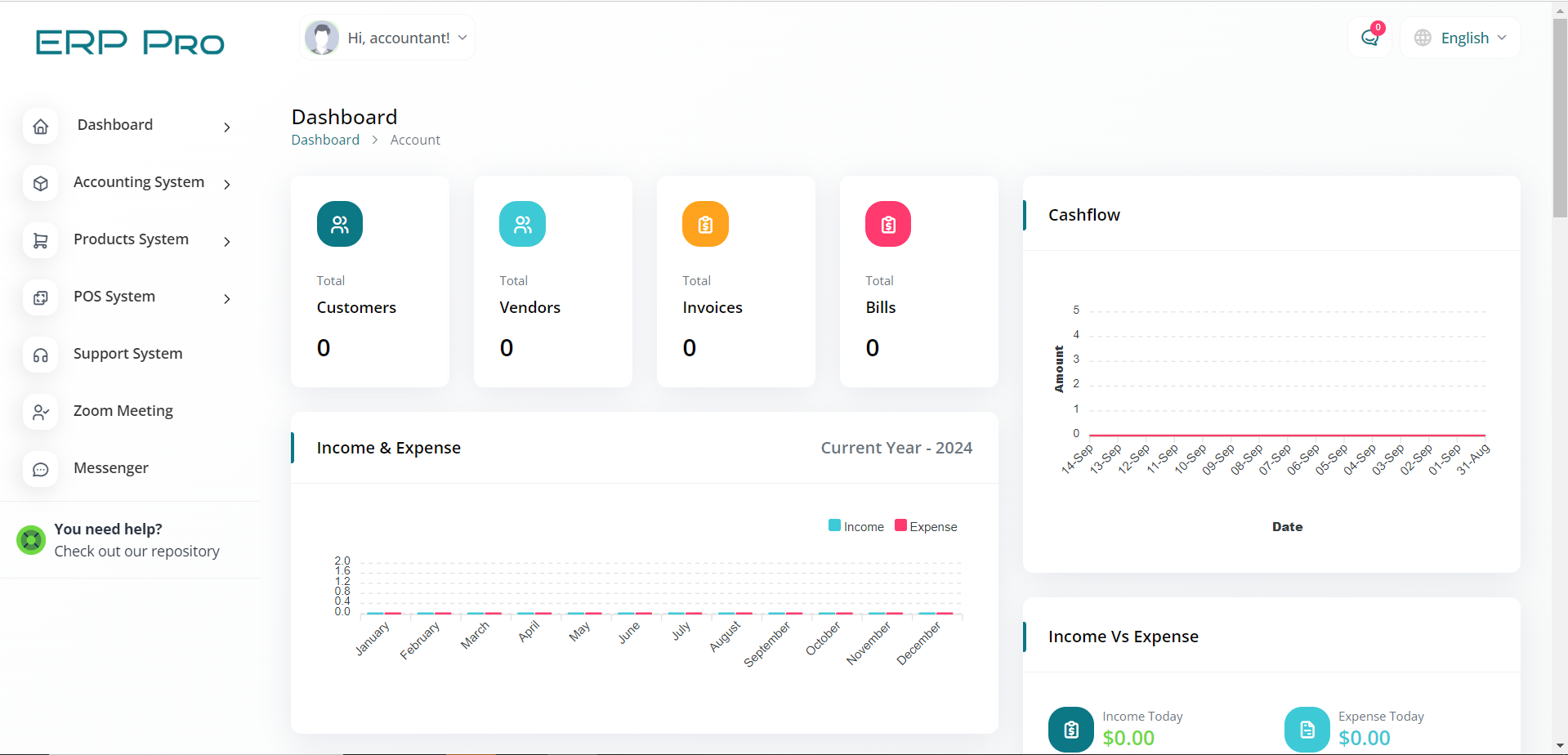Click the Dashboard home icon in sidebar

click(40, 127)
